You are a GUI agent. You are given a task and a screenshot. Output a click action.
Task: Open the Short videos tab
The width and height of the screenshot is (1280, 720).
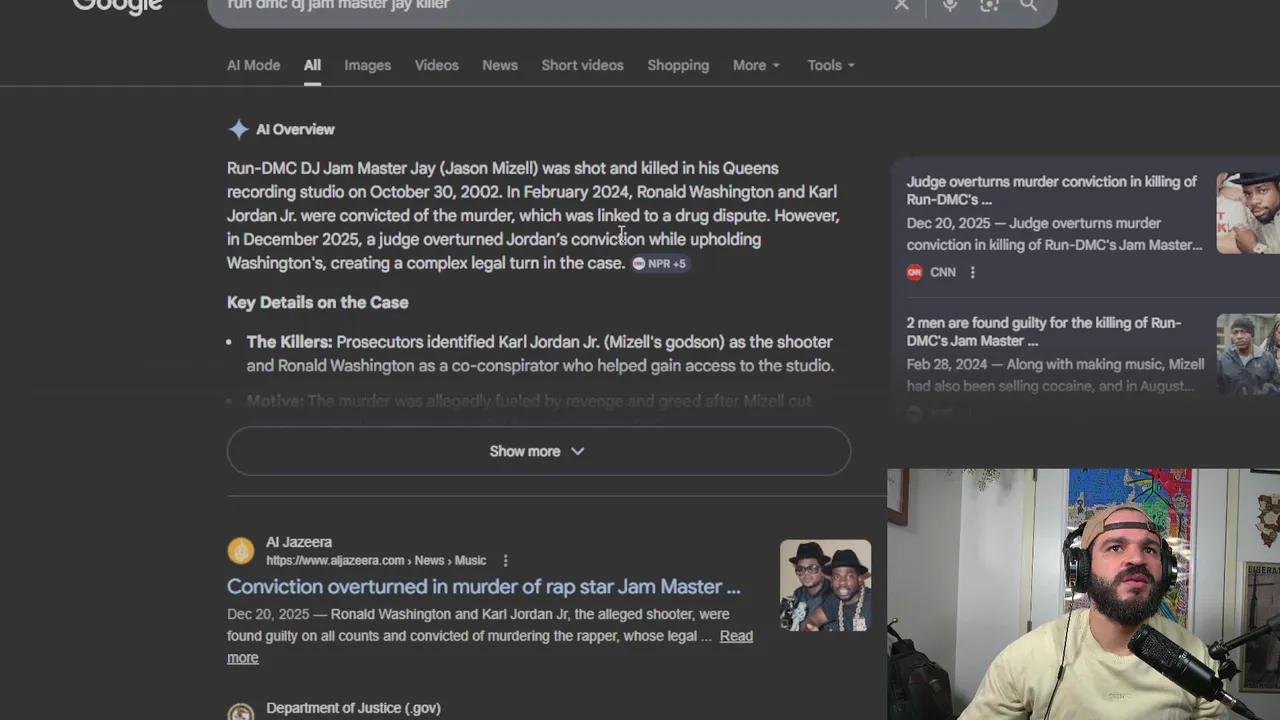point(582,65)
